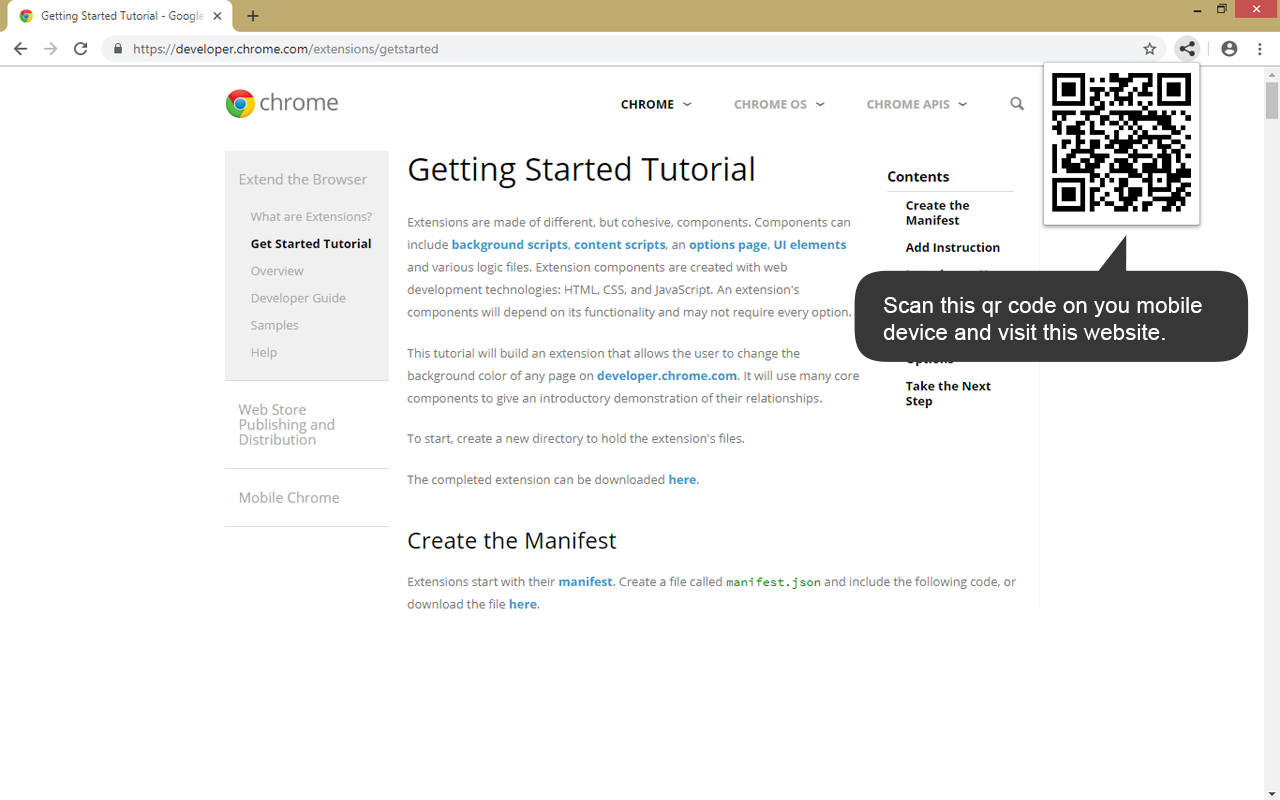Restore down the Chrome window
Image resolution: width=1280 pixels, height=800 pixels.
[1222, 9]
